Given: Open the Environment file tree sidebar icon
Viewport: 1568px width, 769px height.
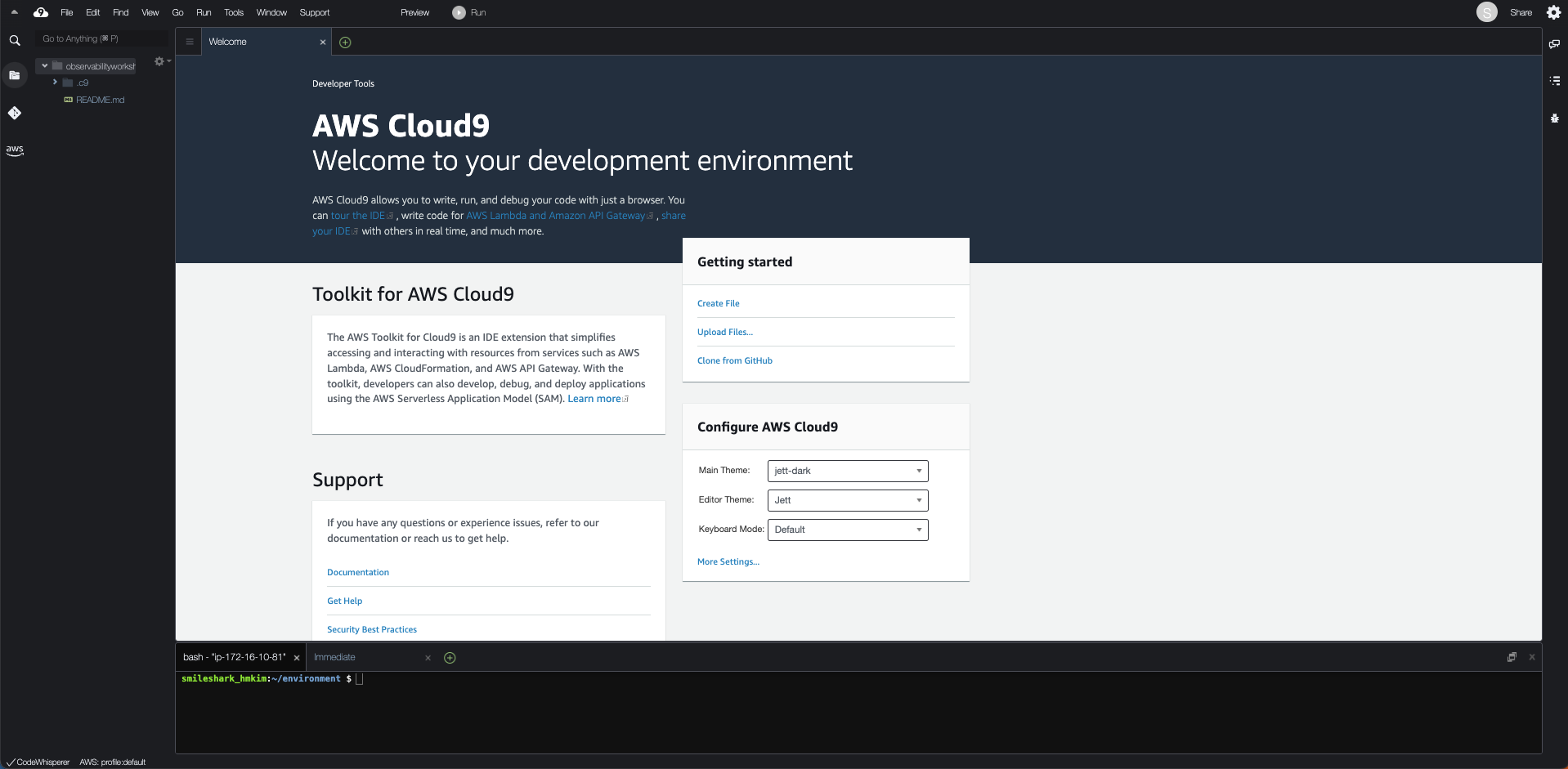Looking at the screenshot, I should 15,75.
